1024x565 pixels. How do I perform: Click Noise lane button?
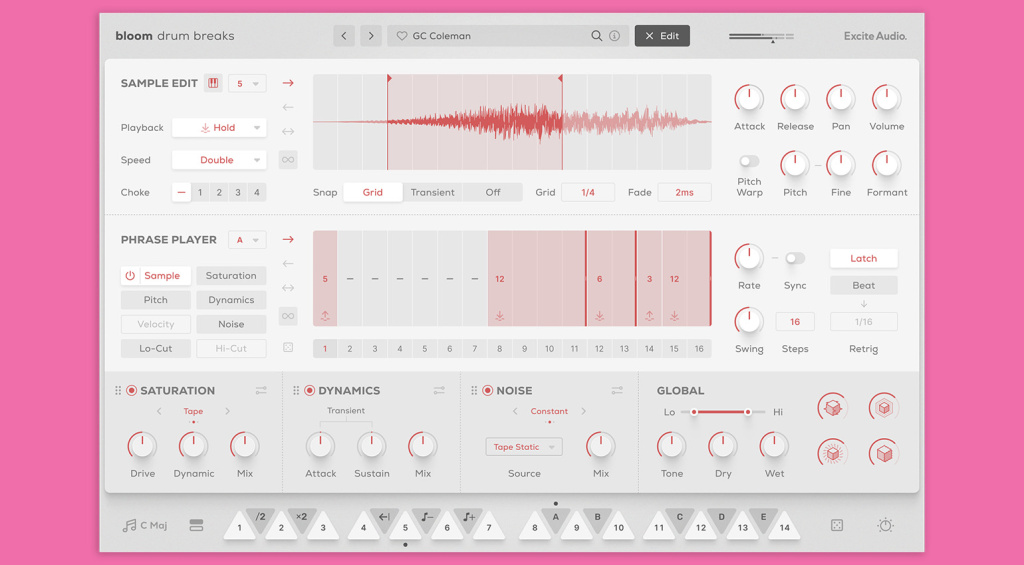(x=231, y=324)
